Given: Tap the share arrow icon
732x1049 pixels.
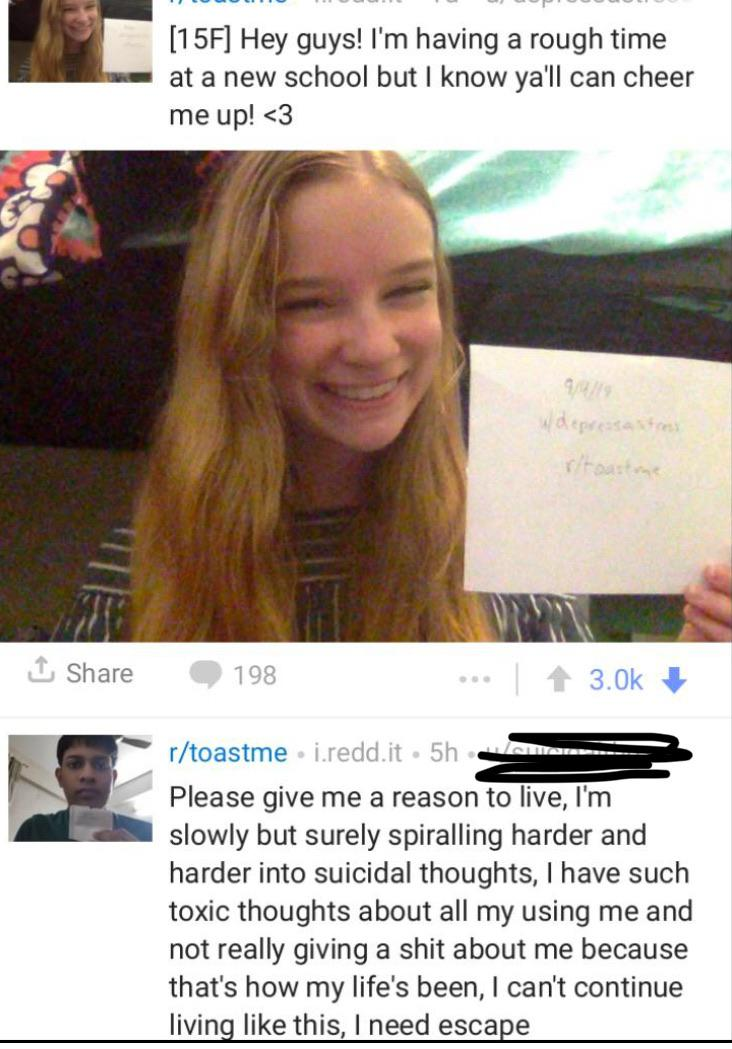Looking at the screenshot, I should 40,670.
